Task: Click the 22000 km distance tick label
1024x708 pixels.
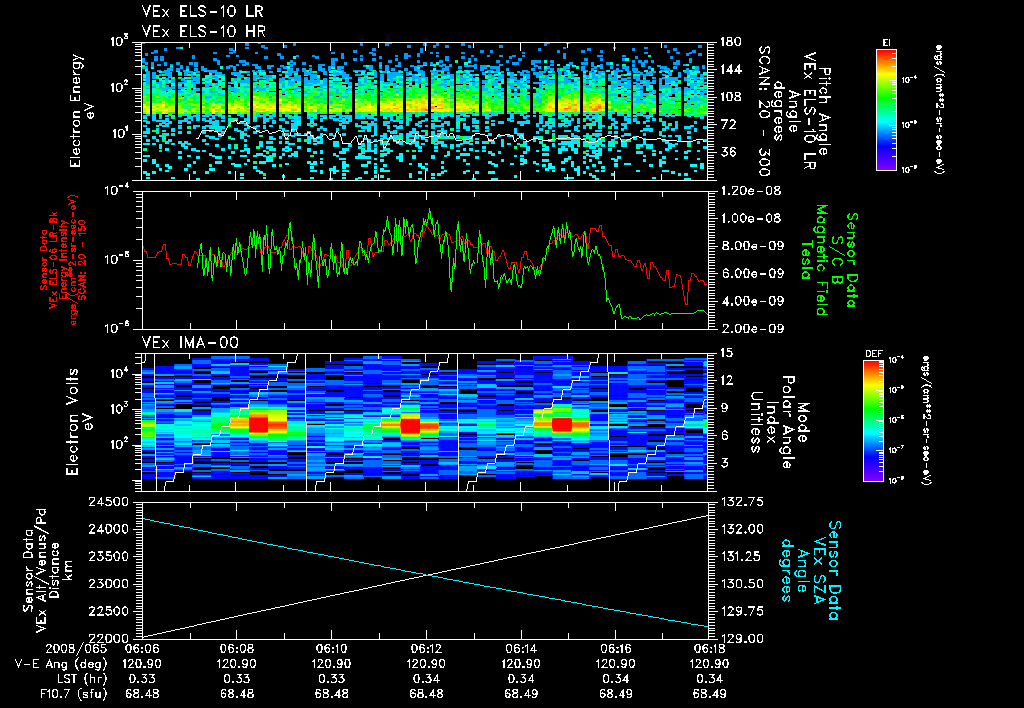Action: pos(108,639)
